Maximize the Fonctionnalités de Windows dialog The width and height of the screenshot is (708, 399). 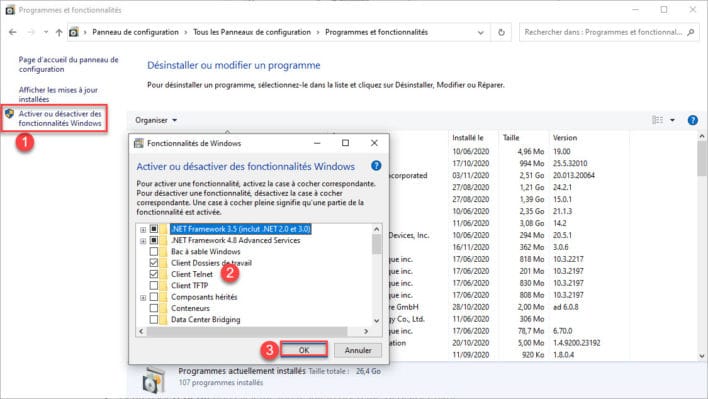tap(345, 143)
